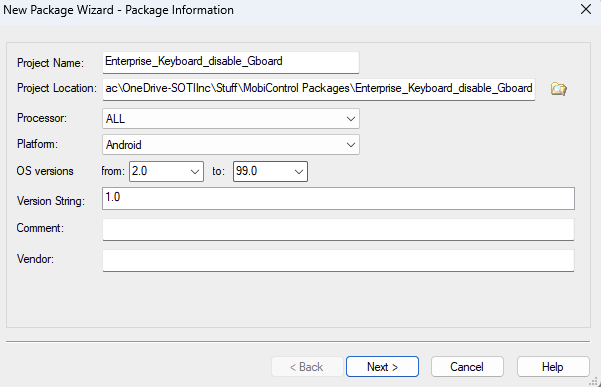Click the Processor label
This screenshot has height=387, width=601.
pos(42,118)
